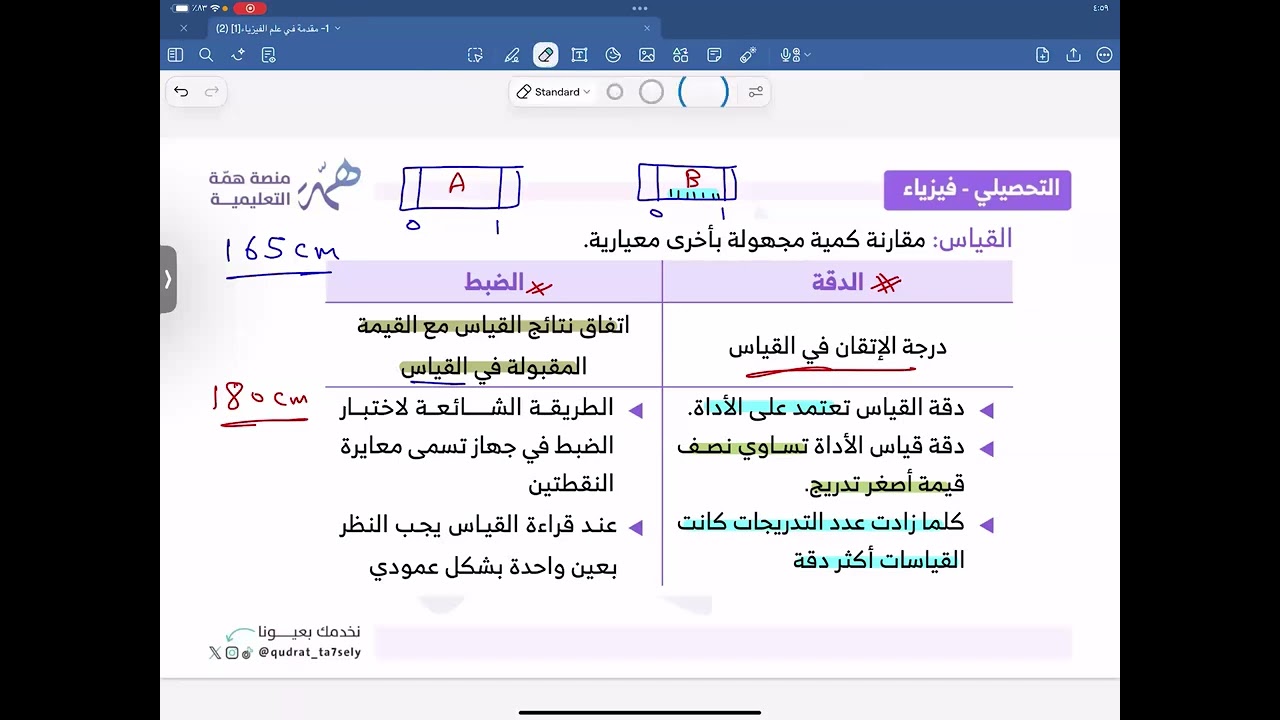Expand the microphone options chevron

pos(807,55)
